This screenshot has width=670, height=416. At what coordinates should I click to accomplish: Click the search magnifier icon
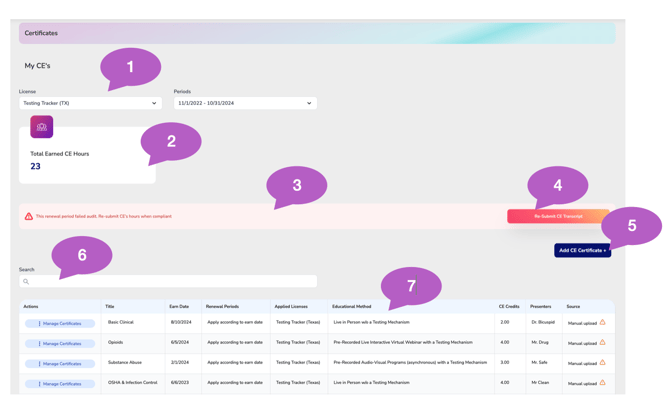(26, 282)
